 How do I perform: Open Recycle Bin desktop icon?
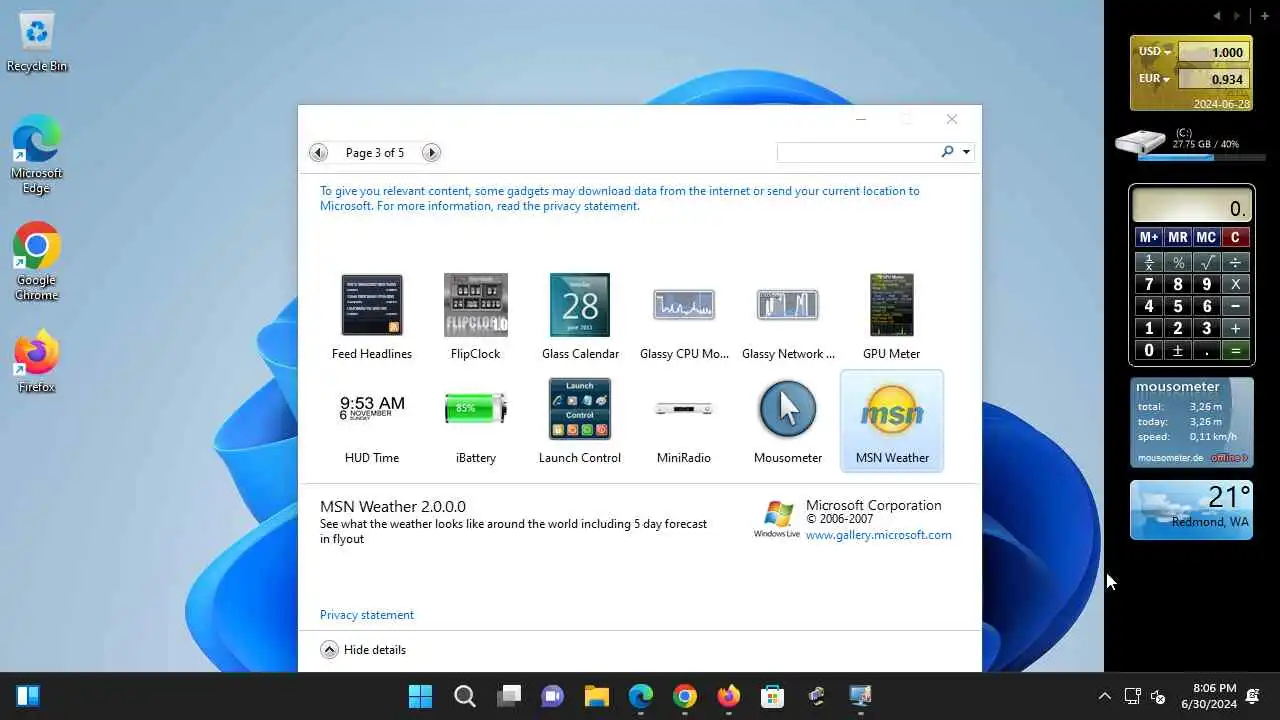[37, 42]
